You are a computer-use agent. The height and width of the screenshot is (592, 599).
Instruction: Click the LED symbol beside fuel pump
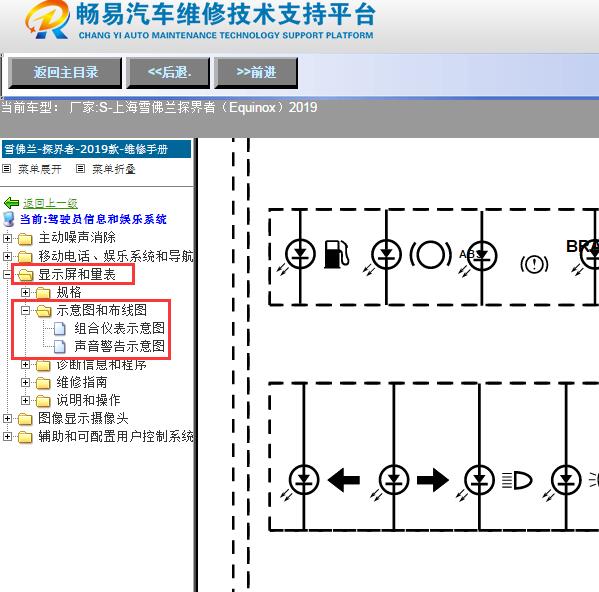(x=300, y=254)
